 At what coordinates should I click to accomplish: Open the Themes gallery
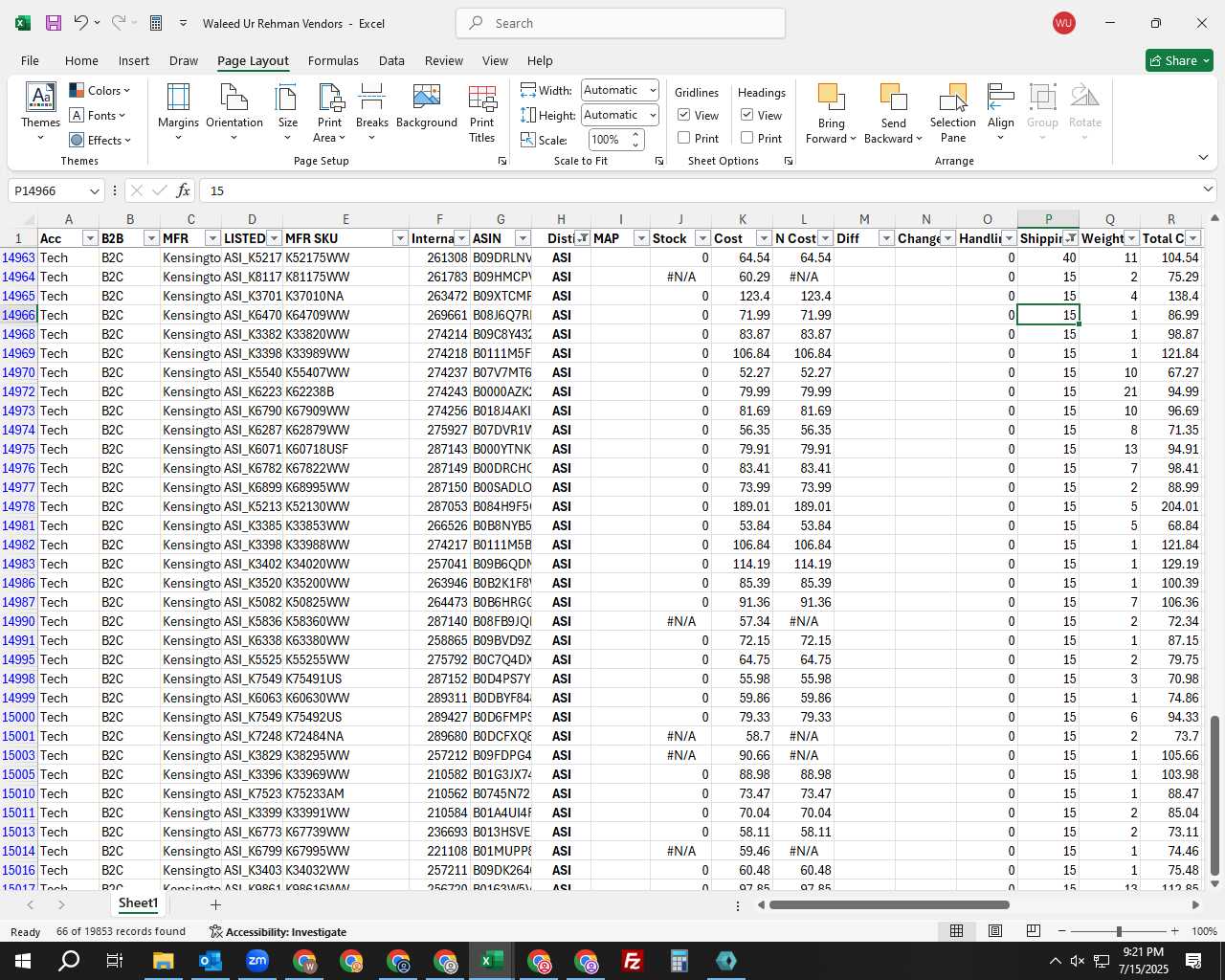click(x=40, y=113)
